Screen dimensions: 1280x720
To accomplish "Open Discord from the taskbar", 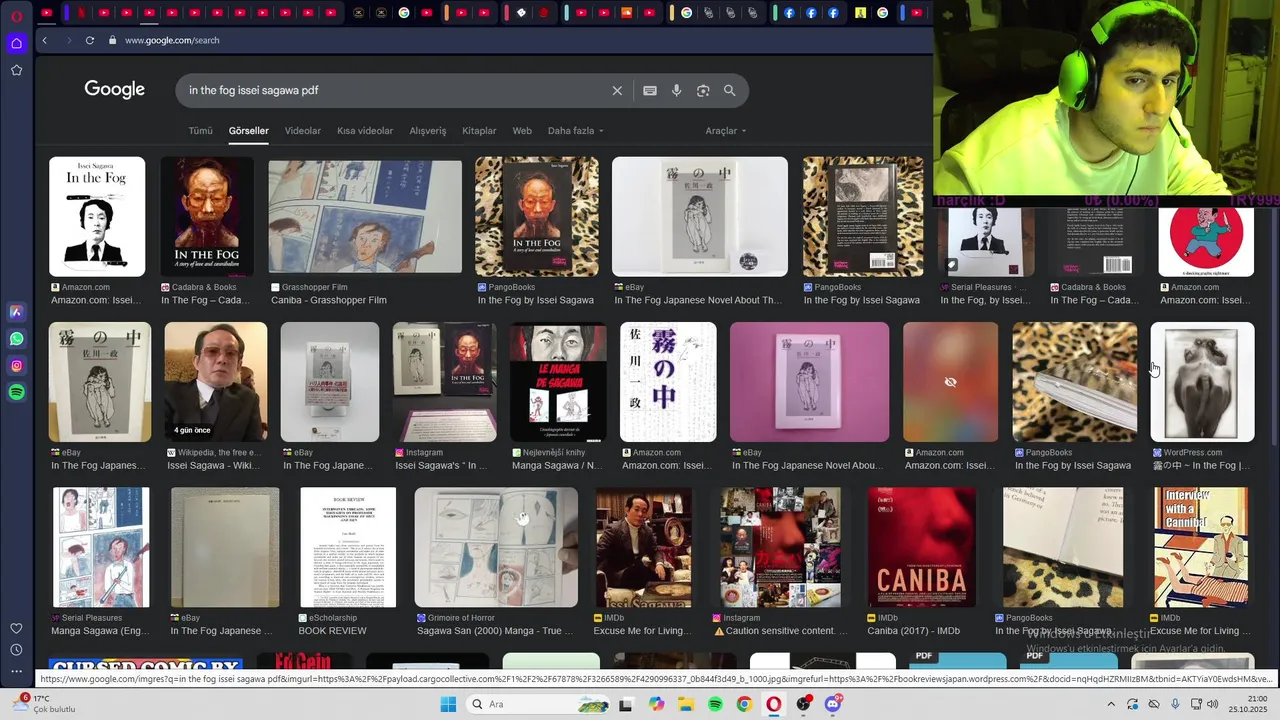I will pos(833,704).
